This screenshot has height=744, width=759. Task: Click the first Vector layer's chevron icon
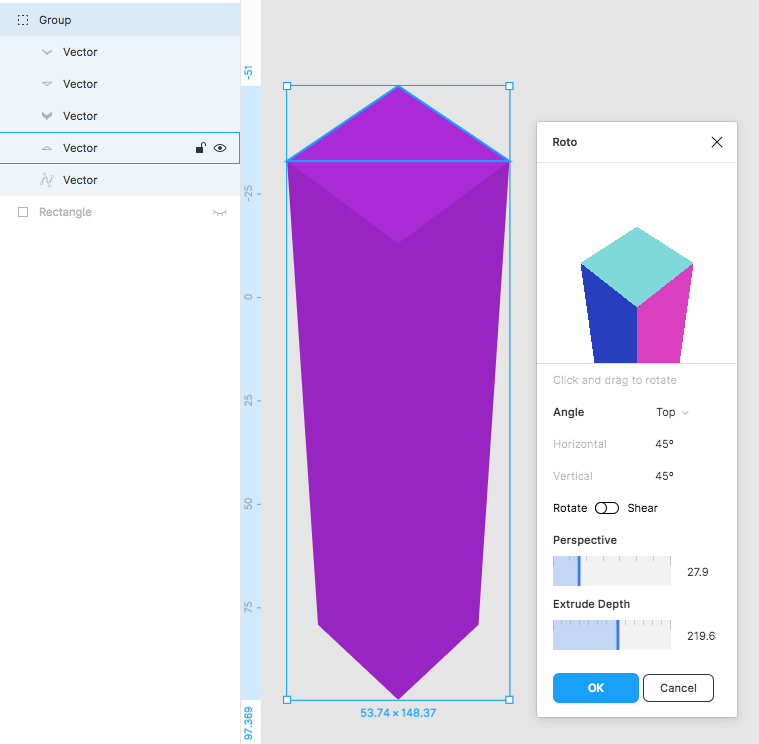pyautogui.click(x=47, y=52)
